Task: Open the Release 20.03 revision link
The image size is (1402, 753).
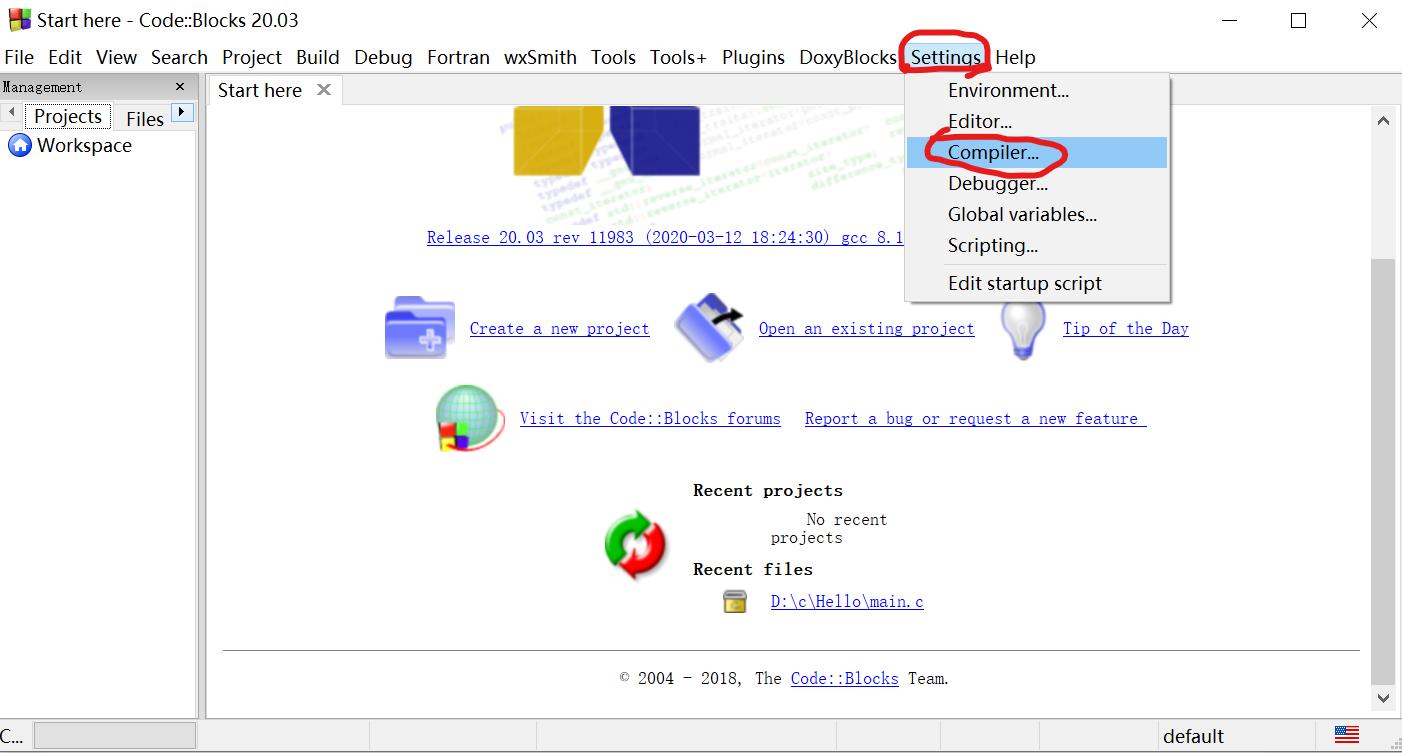Action: pyautogui.click(x=665, y=238)
